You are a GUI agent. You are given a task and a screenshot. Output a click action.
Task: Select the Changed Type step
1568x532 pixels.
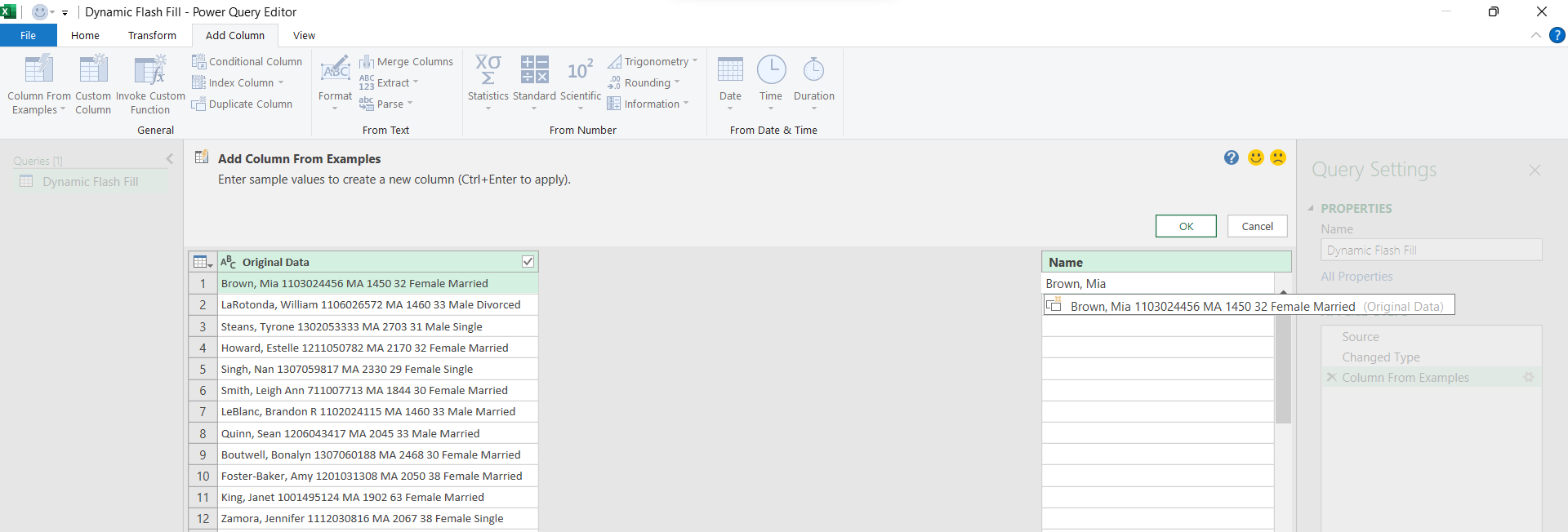(x=1380, y=357)
